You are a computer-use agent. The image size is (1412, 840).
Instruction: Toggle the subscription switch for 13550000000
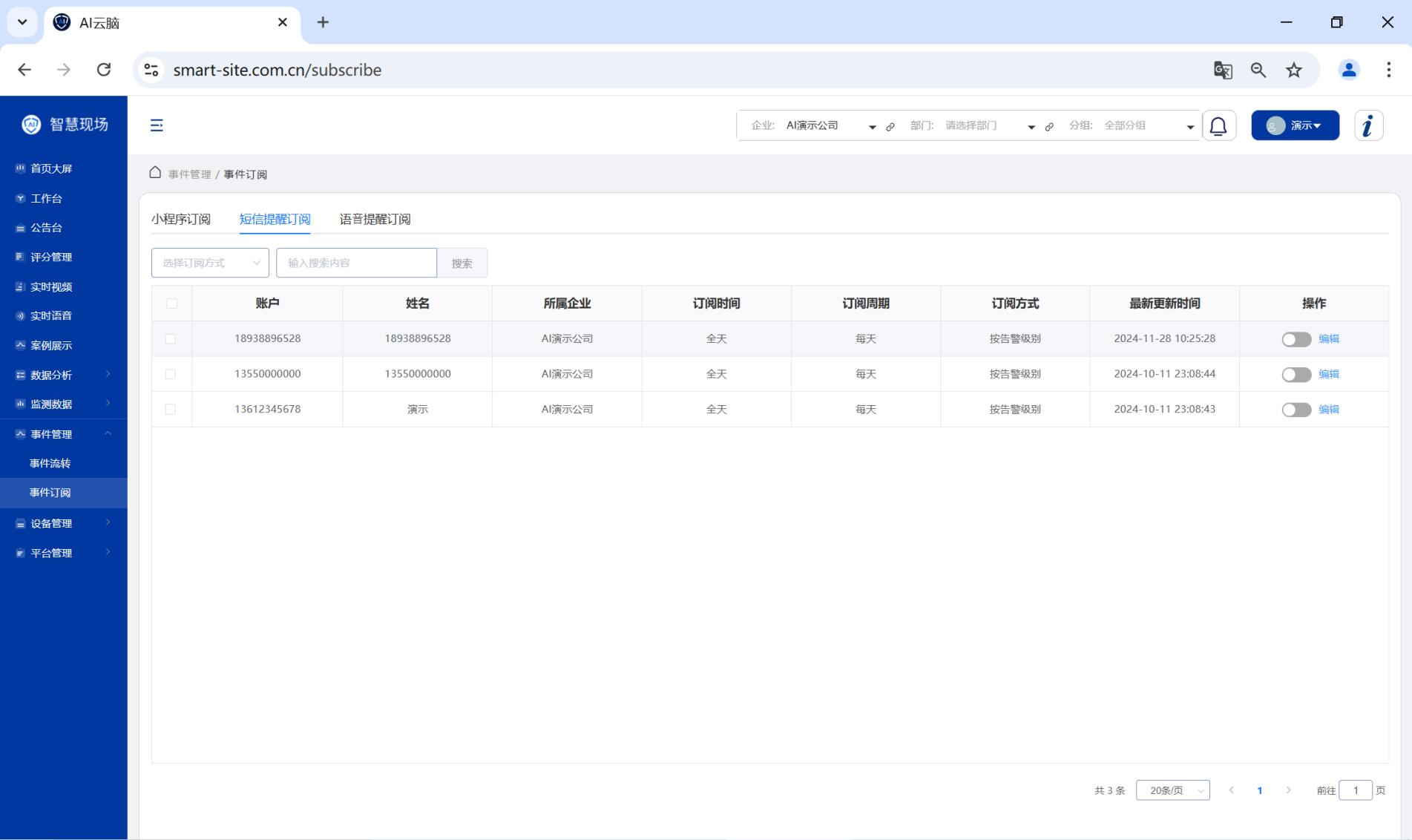(x=1296, y=375)
